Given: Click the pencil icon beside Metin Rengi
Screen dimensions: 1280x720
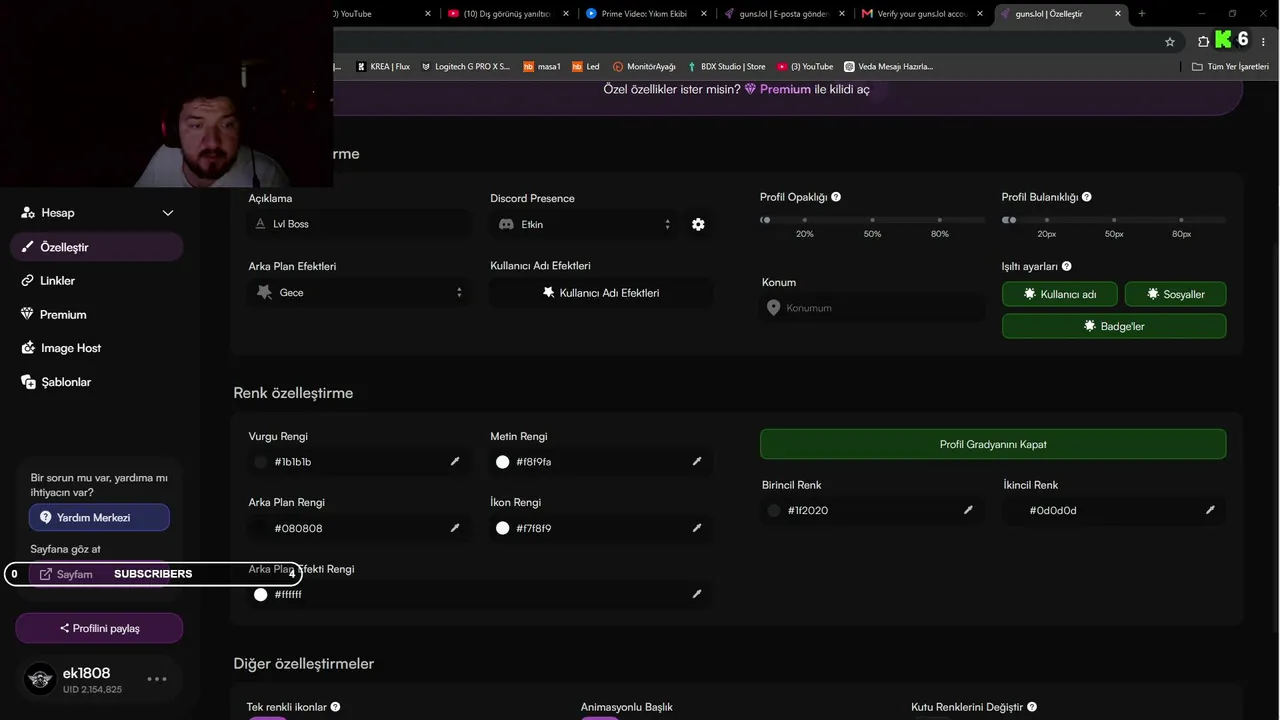Looking at the screenshot, I should point(697,461).
